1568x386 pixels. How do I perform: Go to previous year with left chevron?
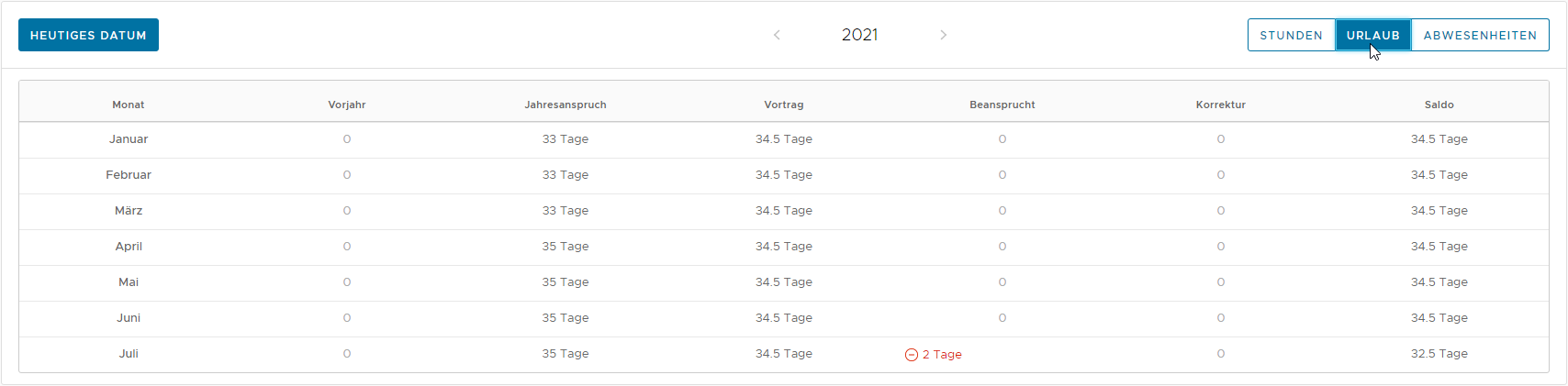pos(777,35)
